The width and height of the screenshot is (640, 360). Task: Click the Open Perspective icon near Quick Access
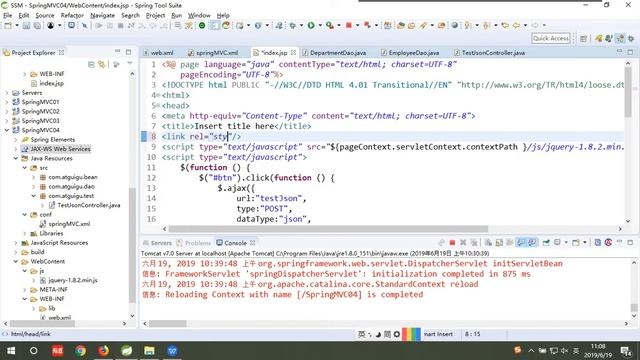(584, 38)
